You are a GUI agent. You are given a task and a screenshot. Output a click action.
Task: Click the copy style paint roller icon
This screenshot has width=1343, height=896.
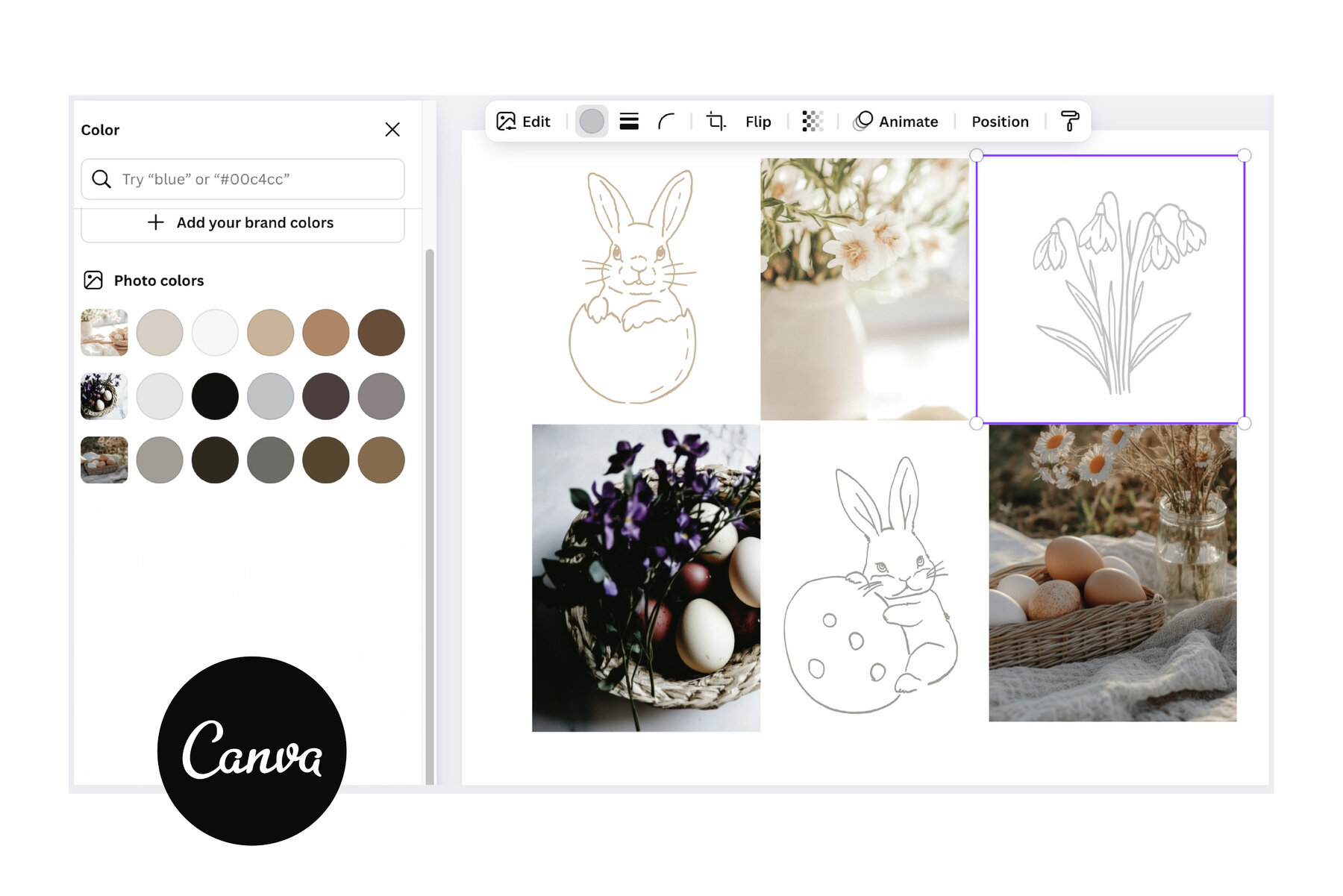[1069, 122]
